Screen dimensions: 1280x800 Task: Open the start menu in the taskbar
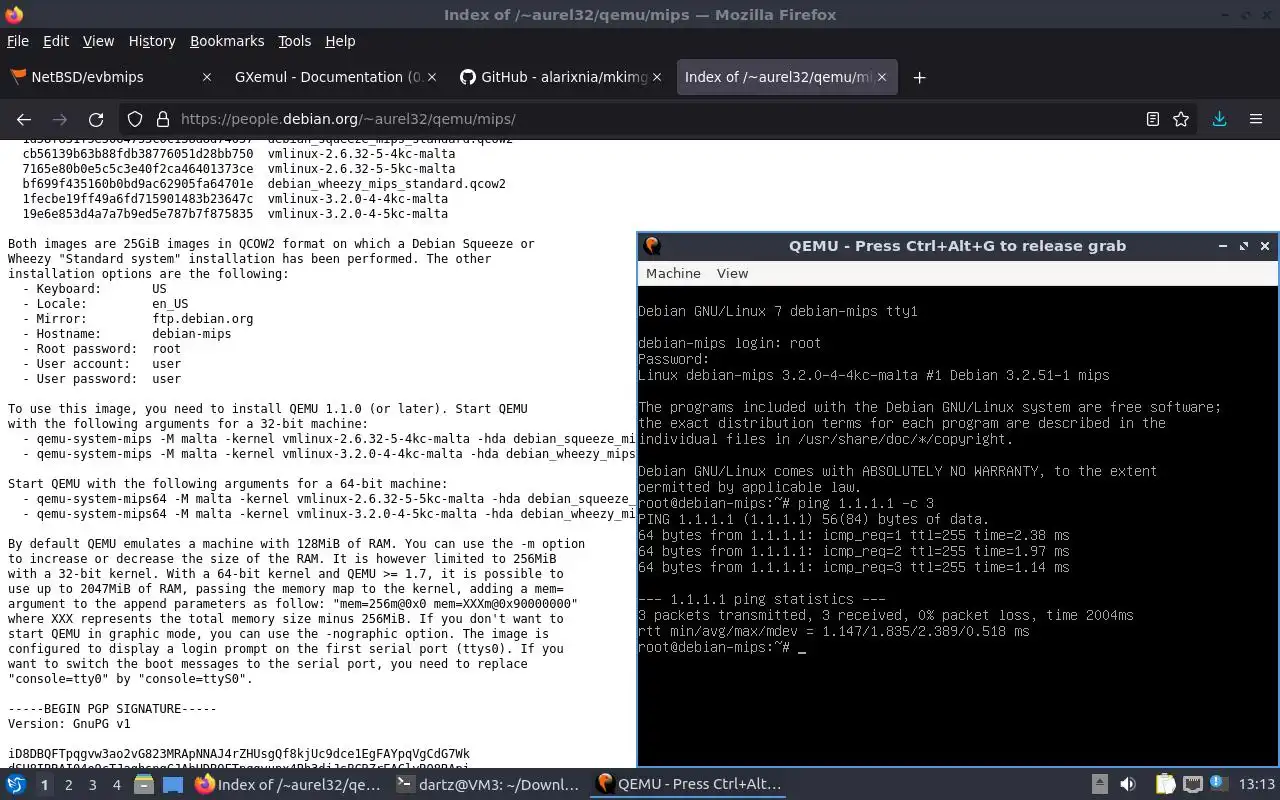[16, 785]
